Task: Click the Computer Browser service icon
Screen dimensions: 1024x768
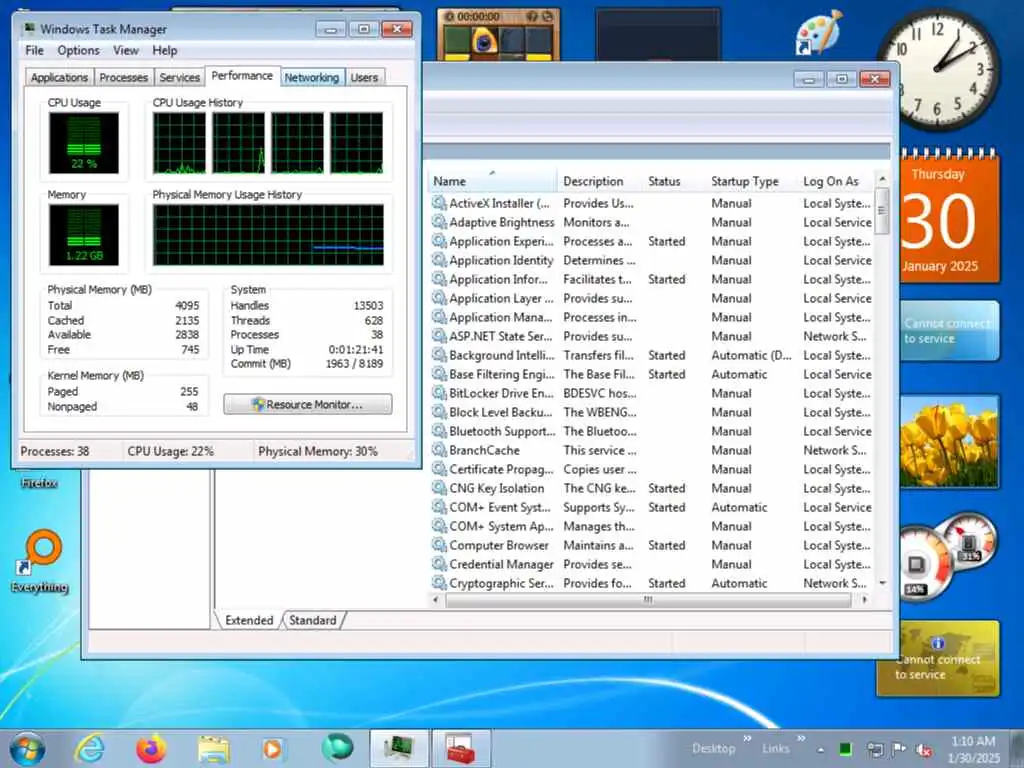Action: pyautogui.click(x=440, y=545)
